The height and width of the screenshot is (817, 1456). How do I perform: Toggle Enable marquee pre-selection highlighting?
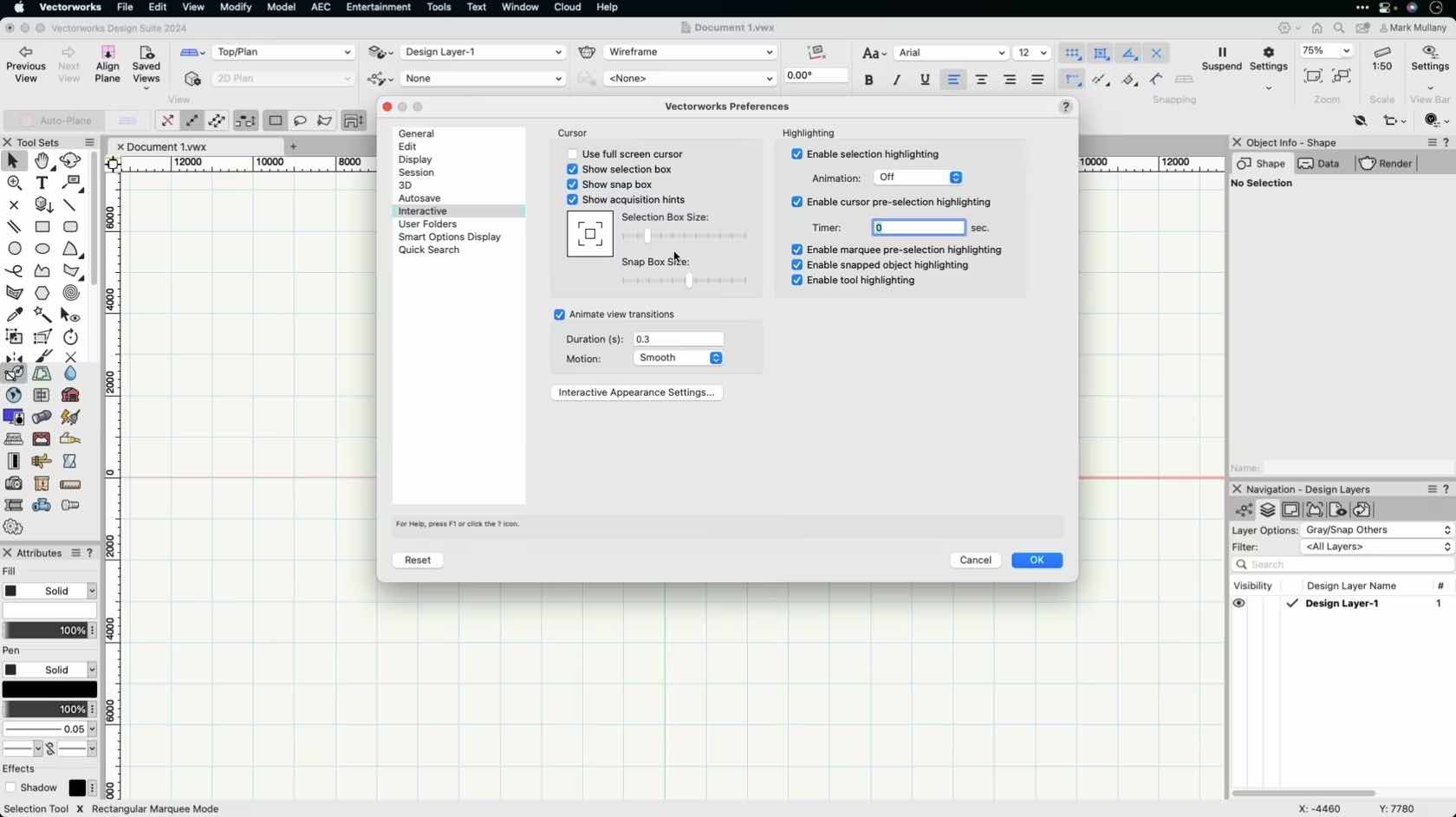[x=796, y=250]
